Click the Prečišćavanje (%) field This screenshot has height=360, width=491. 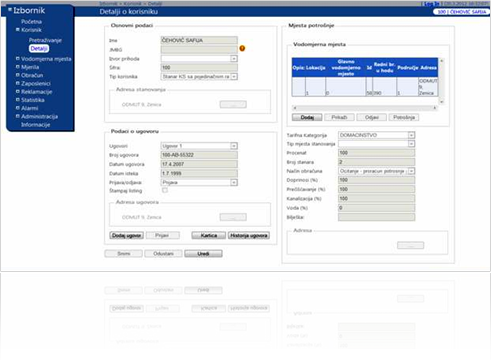[x=376, y=189]
